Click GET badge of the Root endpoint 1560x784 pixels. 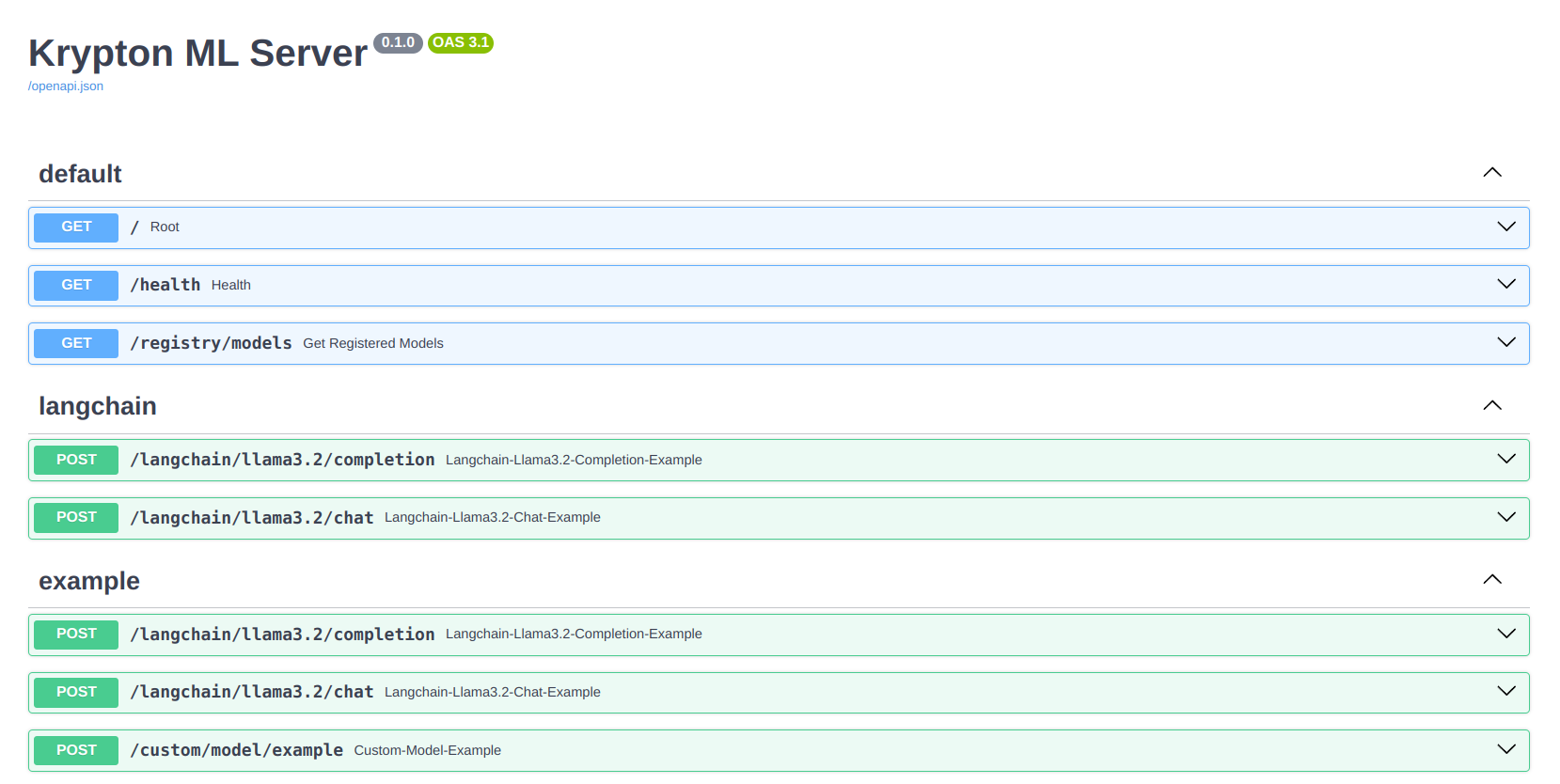coord(76,227)
